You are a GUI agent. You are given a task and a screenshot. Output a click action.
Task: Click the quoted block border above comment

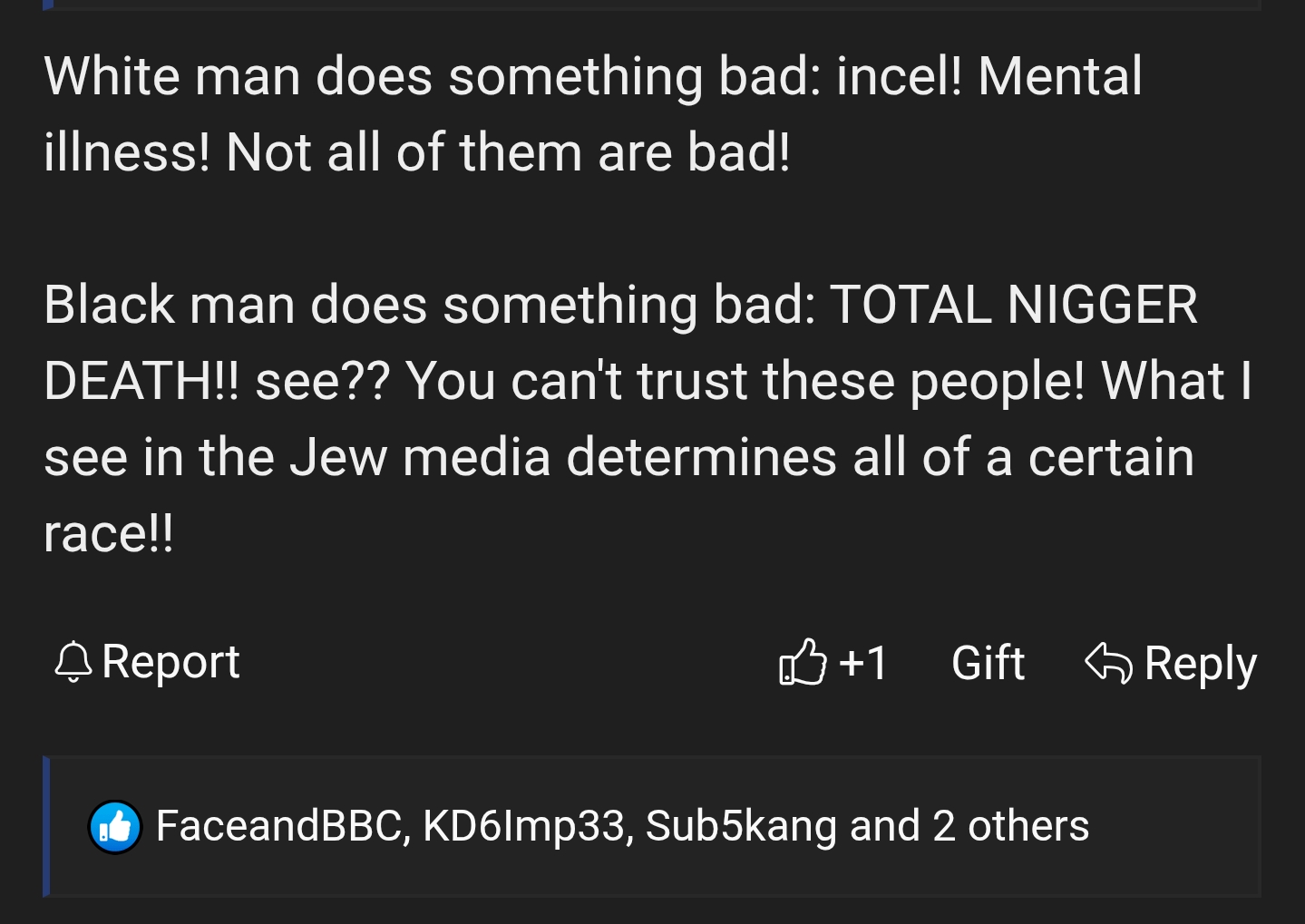[x=652, y=5]
